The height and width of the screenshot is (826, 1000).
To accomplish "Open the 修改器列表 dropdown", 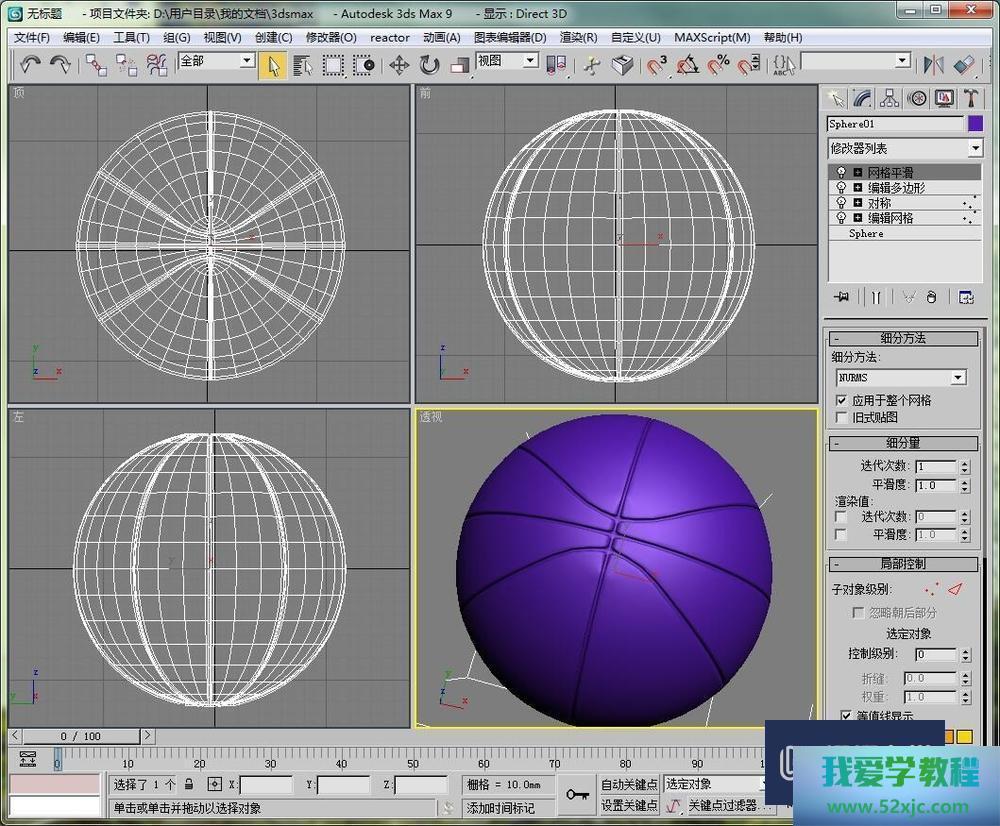I will 975,148.
